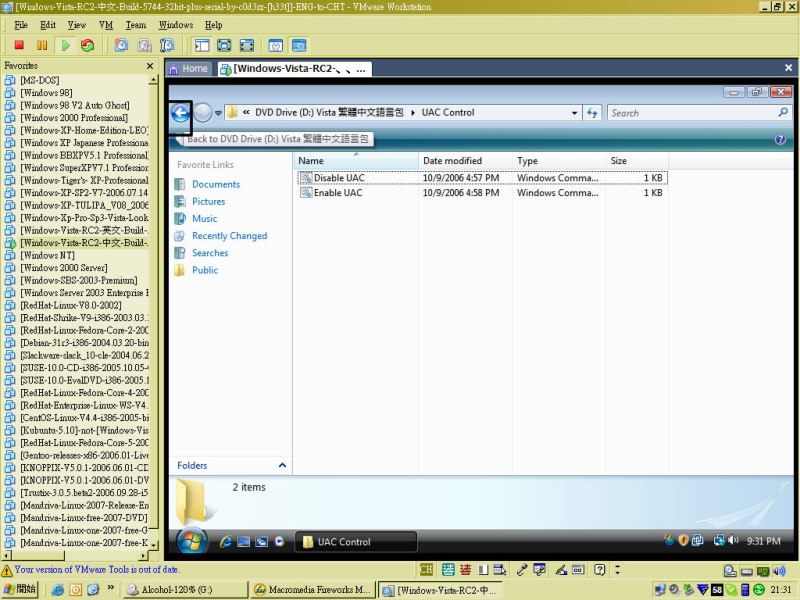
Task: Click the Summary view toolbar icon
Action: coord(276,45)
